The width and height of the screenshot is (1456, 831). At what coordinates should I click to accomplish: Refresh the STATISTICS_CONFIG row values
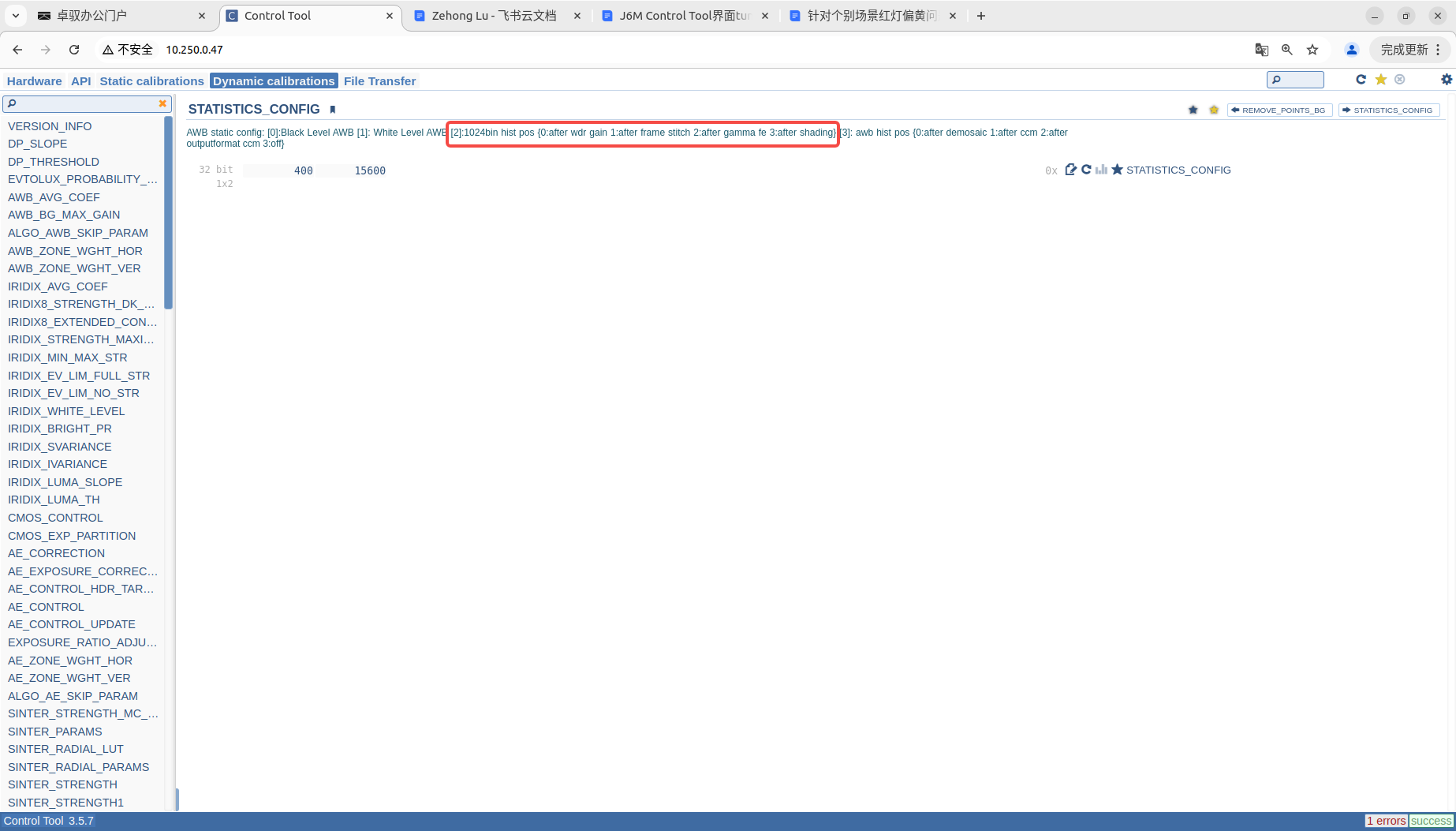tap(1086, 170)
